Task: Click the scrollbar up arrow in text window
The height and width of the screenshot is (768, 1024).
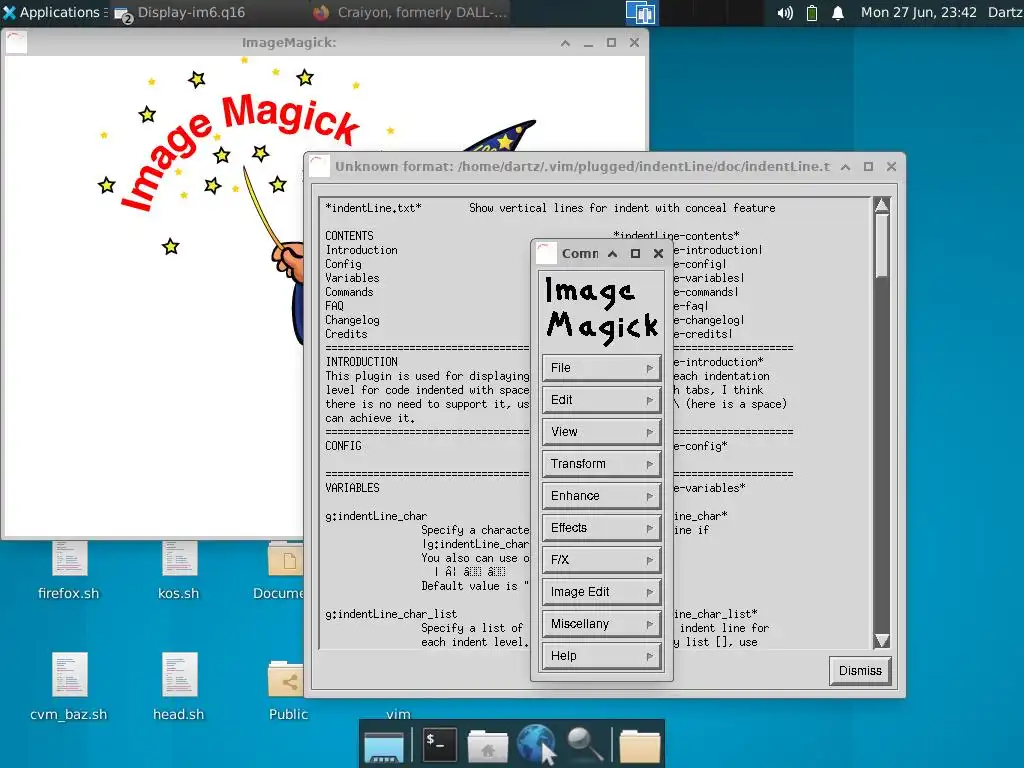Action: (882, 205)
